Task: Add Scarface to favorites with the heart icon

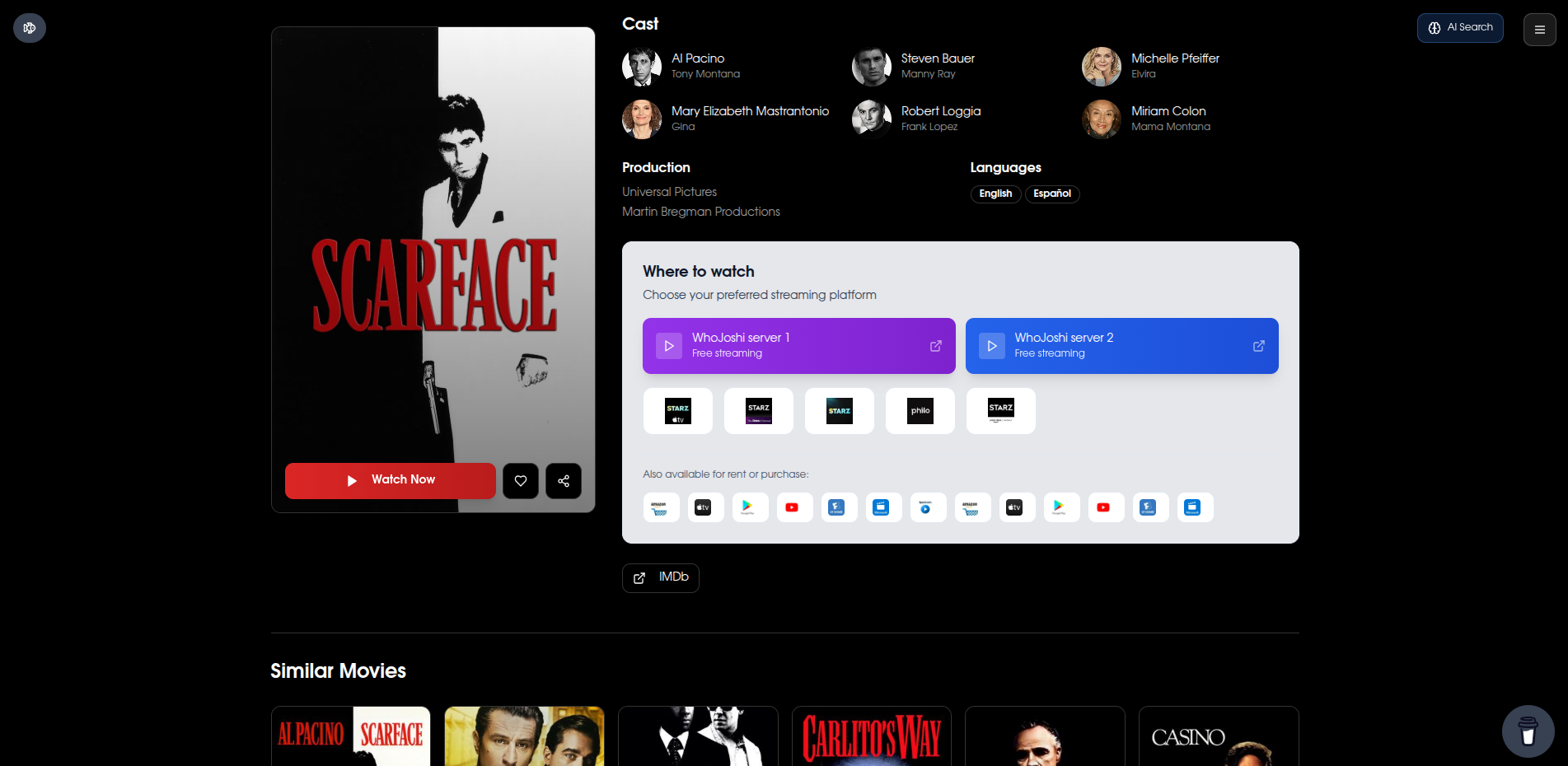Action: 521,481
